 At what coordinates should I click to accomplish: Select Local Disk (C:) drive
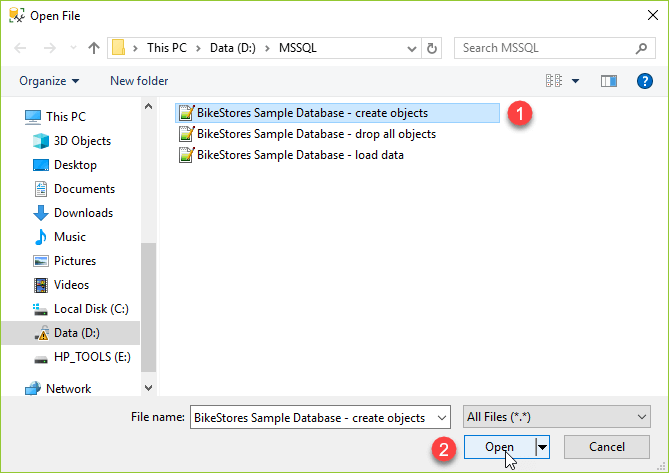(91, 309)
